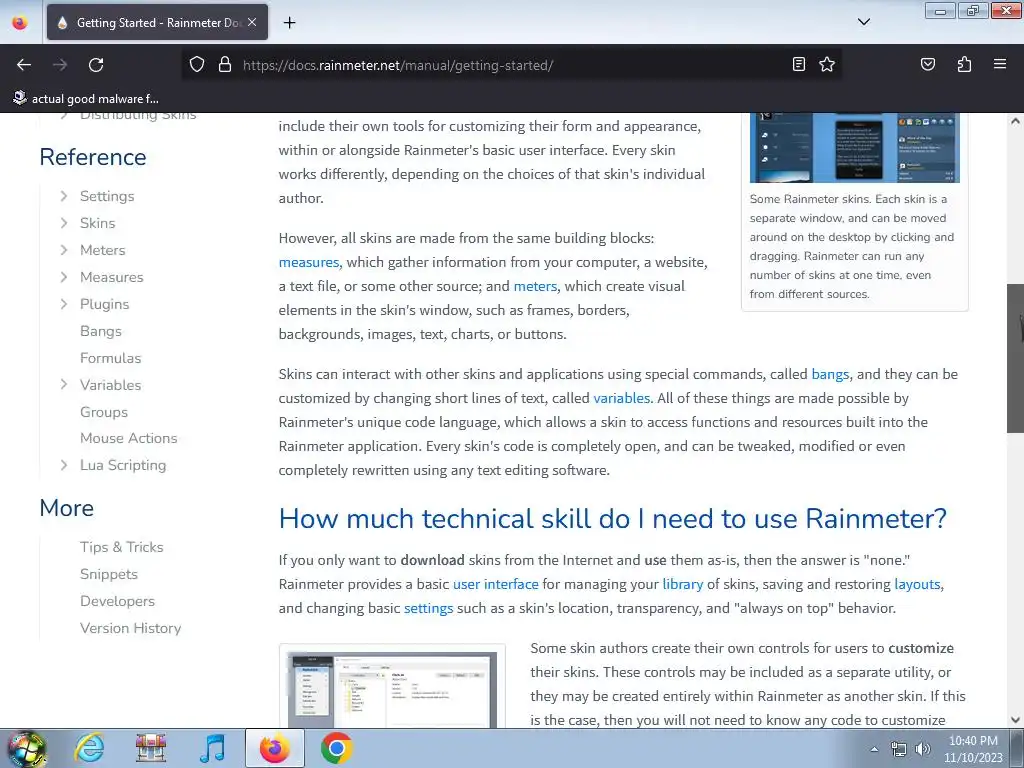Open Mouse Actions in the sidebar

pos(129,438)
